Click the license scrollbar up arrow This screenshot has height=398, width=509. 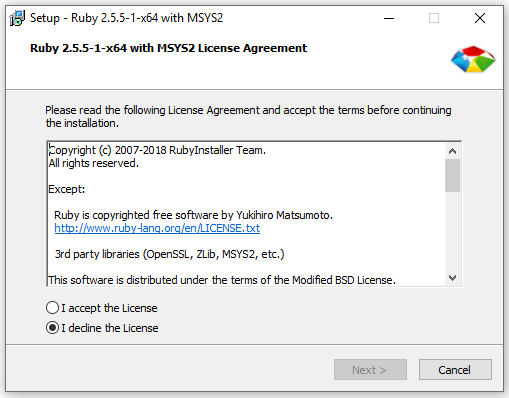[x=452, y=151]
